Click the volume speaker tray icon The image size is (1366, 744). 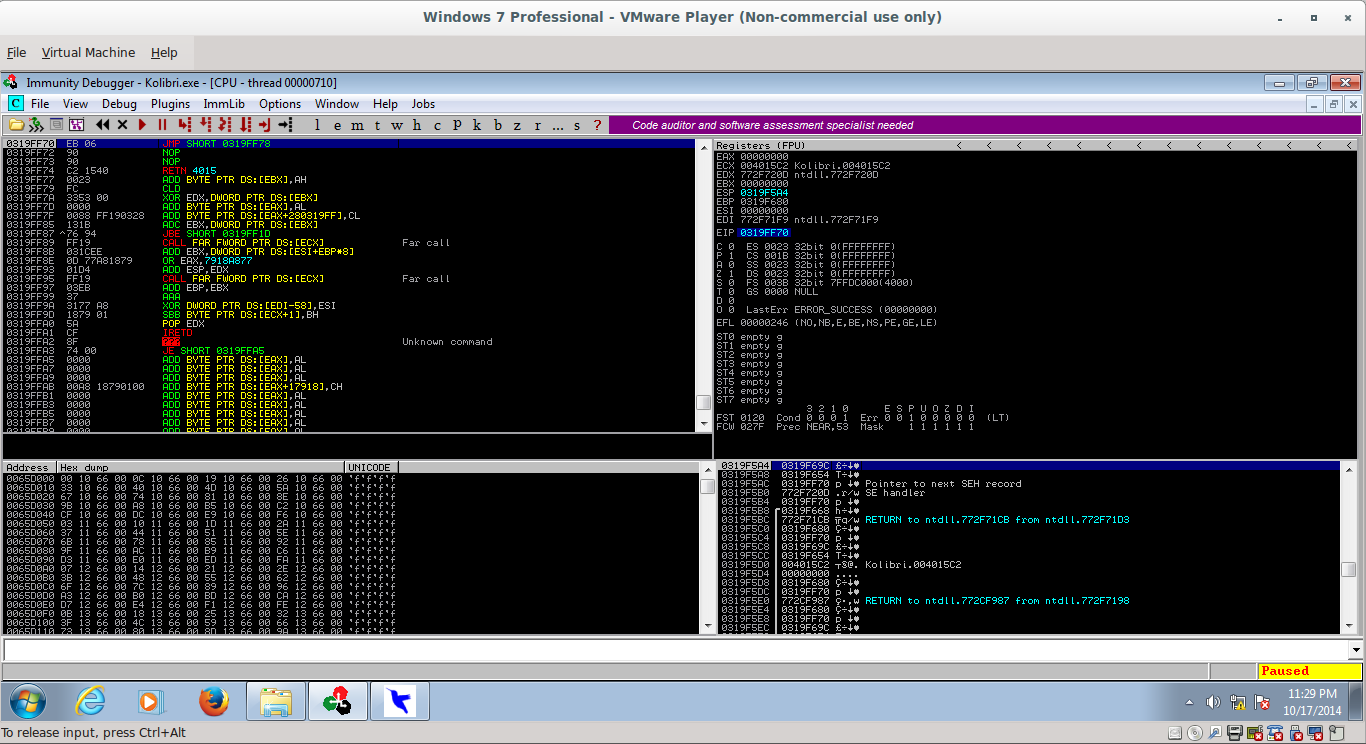tap(1213, 702)
